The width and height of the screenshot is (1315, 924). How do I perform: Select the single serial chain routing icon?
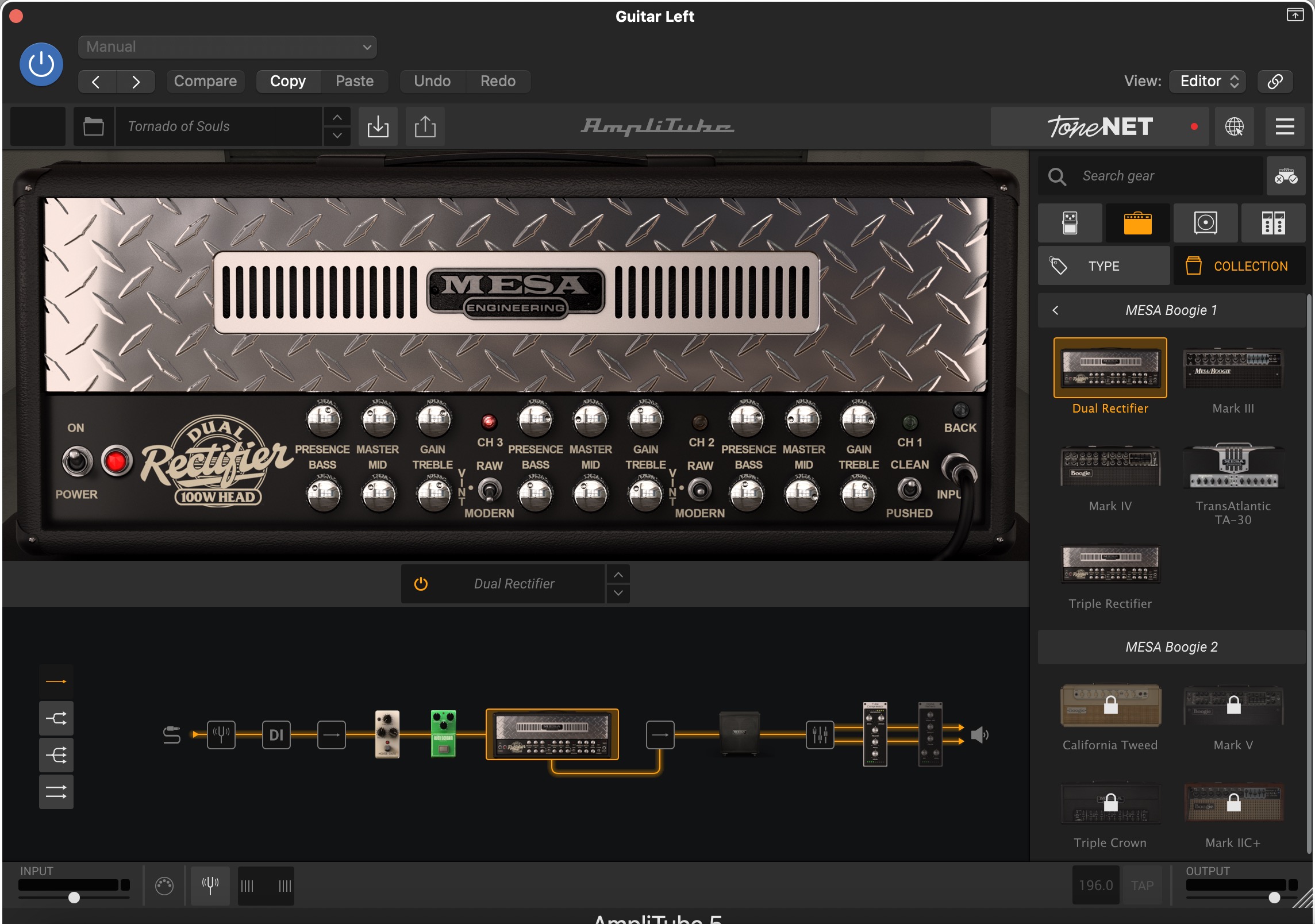[56, 682]
